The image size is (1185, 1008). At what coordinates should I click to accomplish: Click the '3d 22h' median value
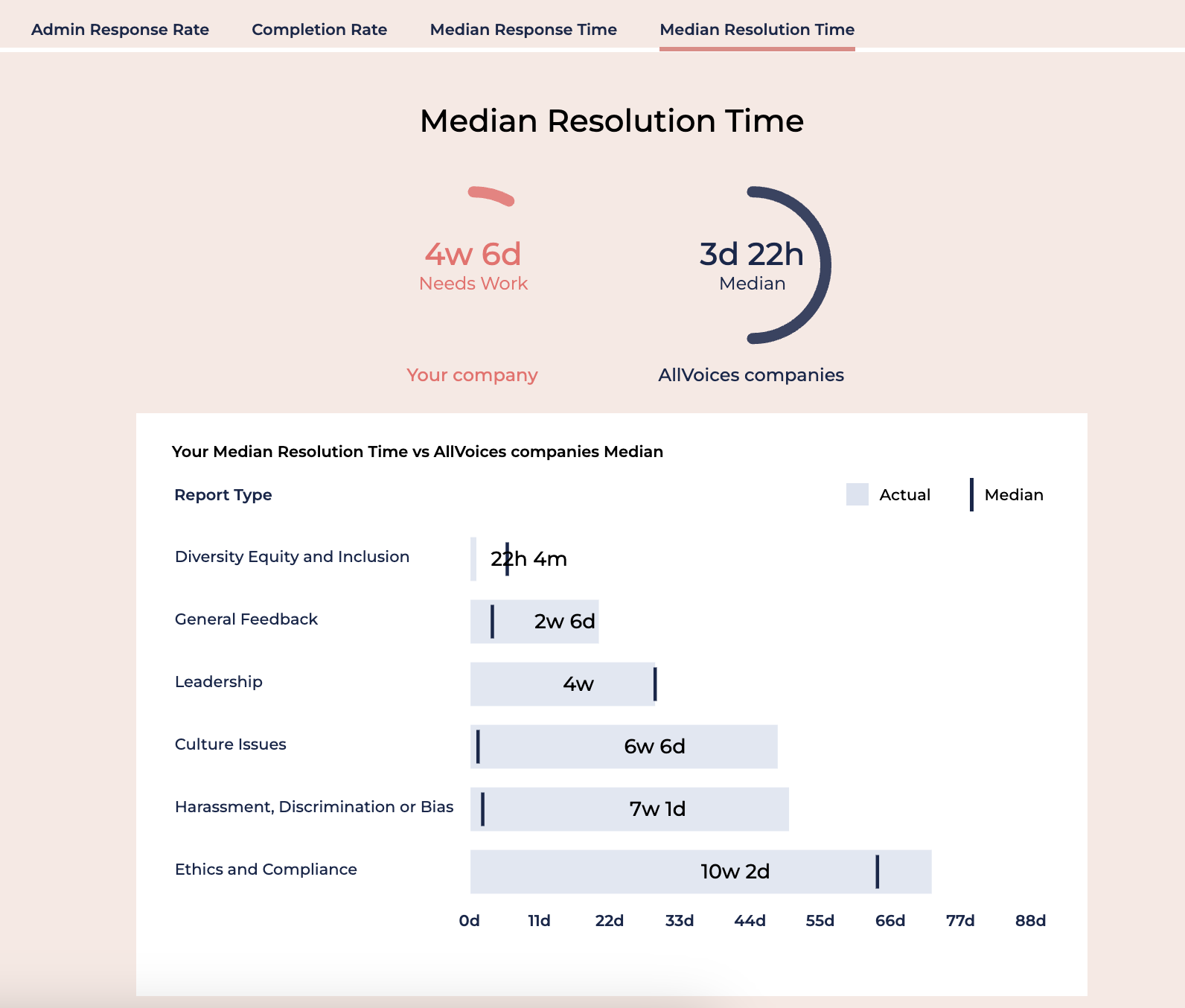tap(752, 255)
